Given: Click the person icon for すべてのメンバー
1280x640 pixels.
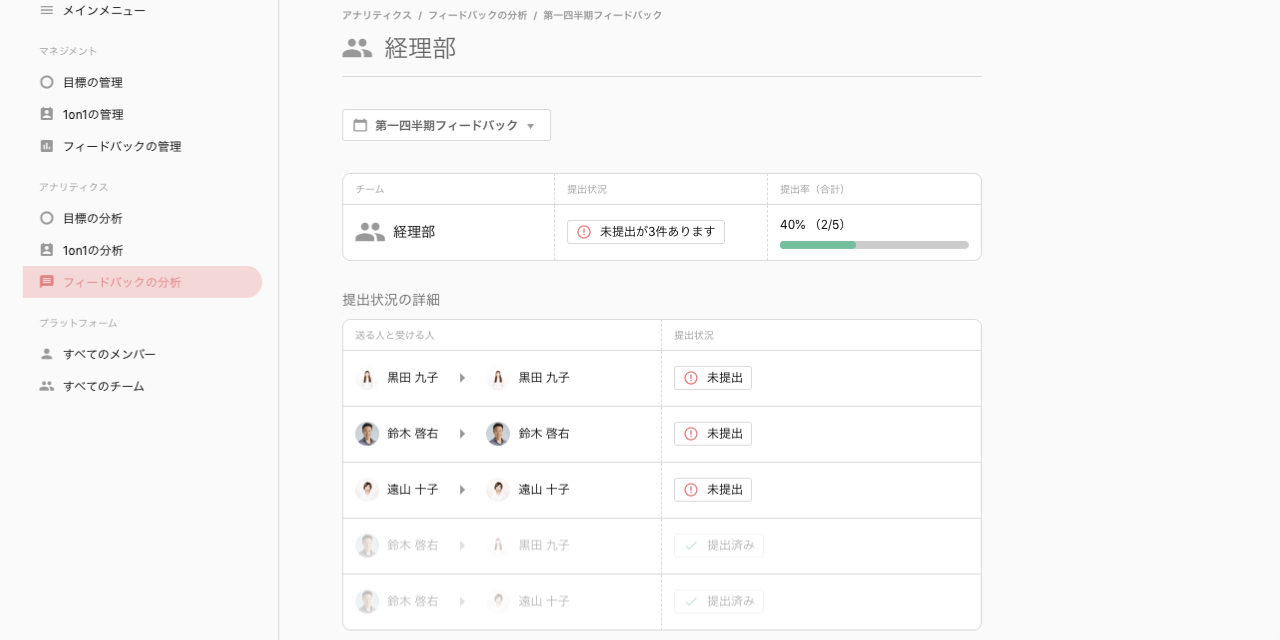Looking at the screenshot, I should (46, 354).
